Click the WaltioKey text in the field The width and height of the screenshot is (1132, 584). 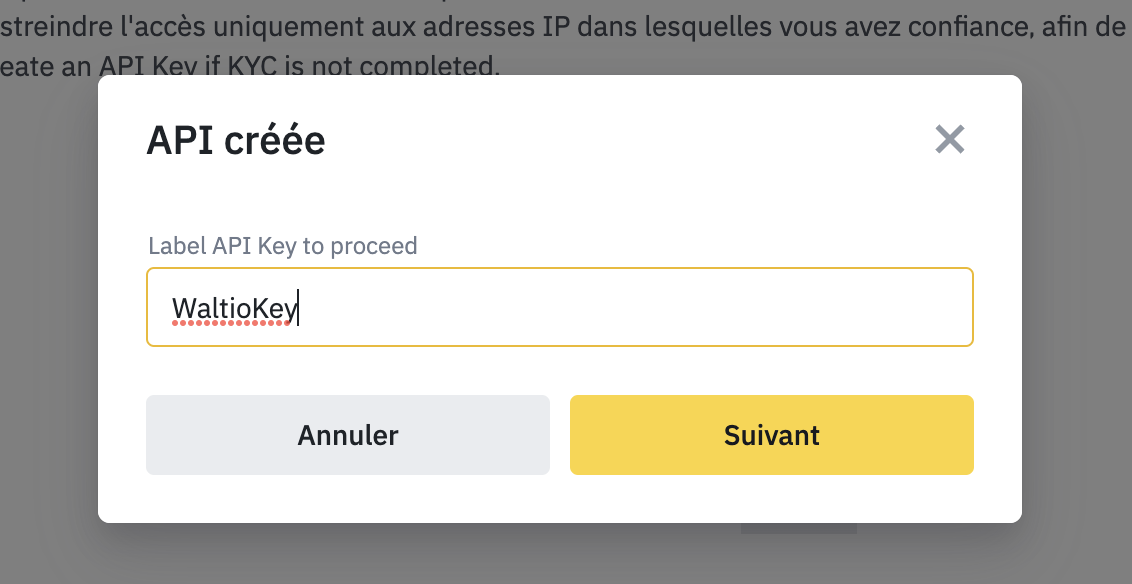tap(234, 308)
